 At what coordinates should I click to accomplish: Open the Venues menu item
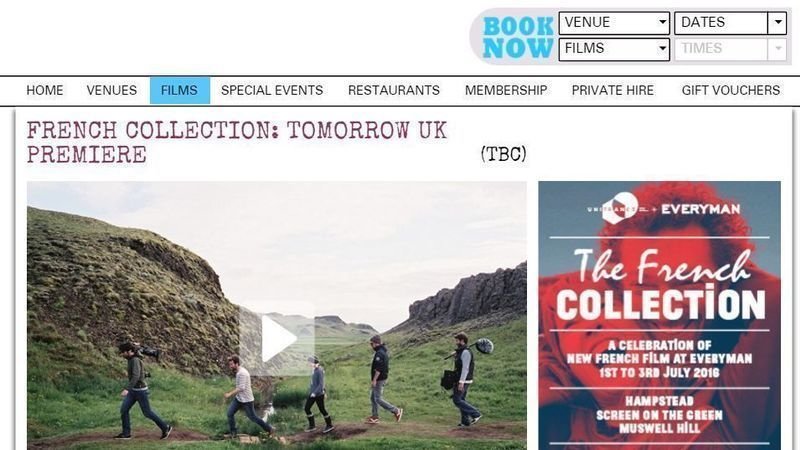112,90
